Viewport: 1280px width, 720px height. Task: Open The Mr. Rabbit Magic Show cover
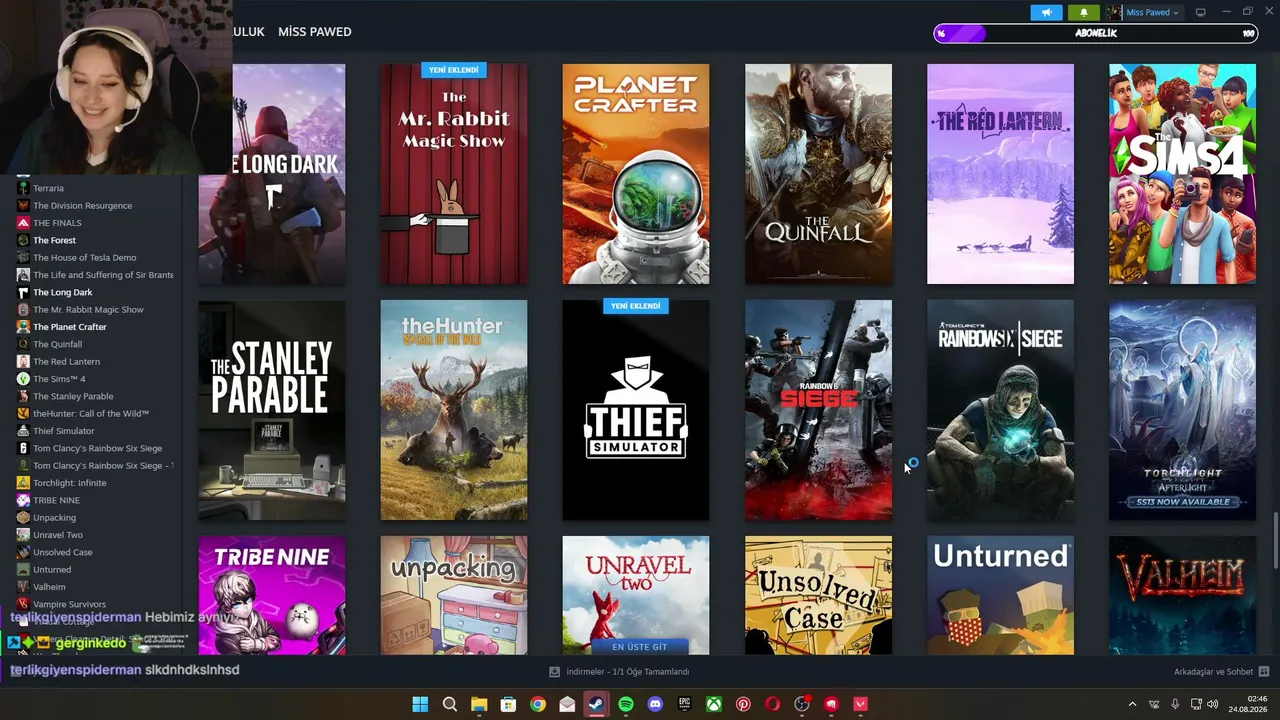coord(454,174)
